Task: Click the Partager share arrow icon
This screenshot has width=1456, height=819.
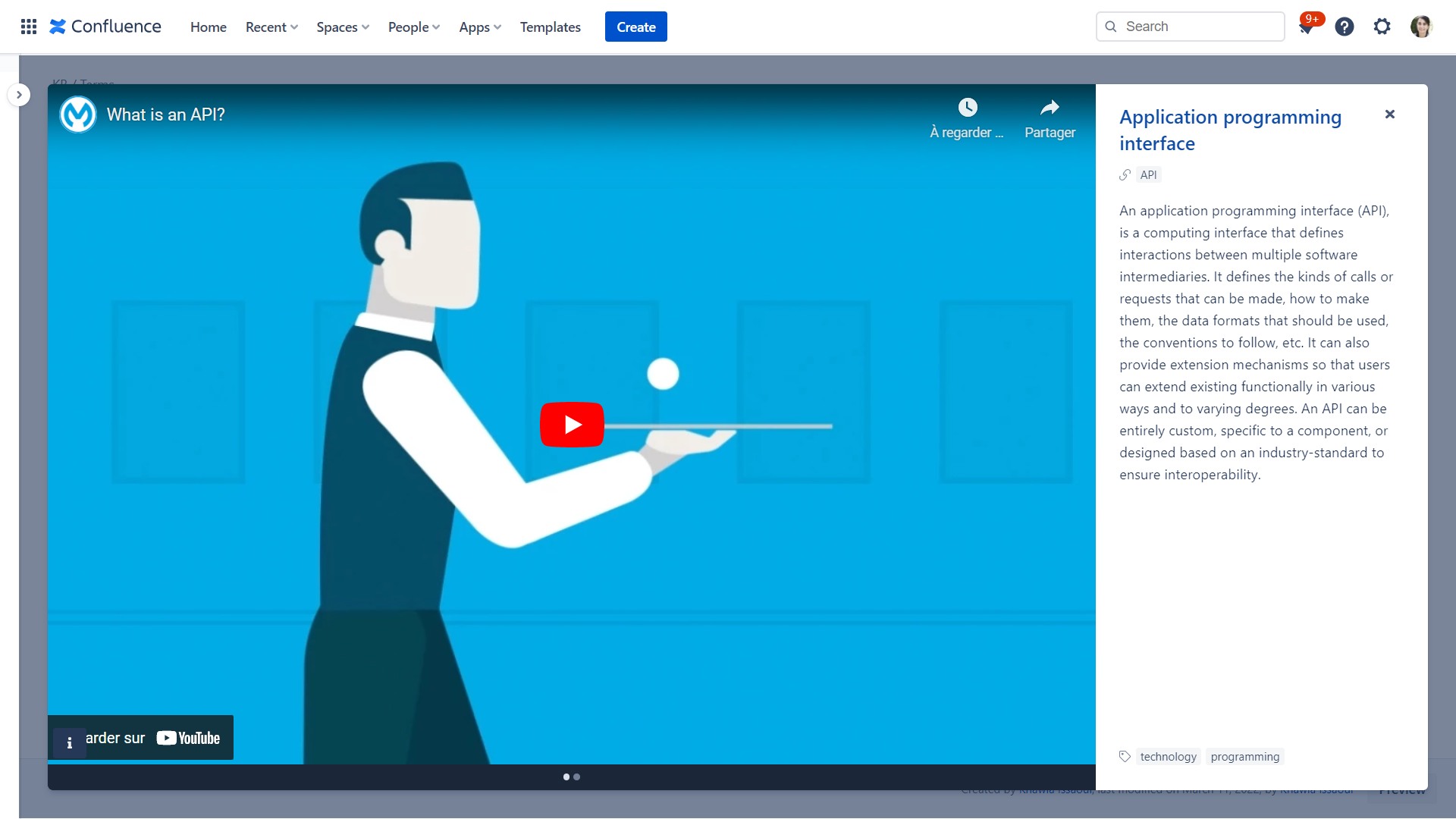Action: point(1050,108)
